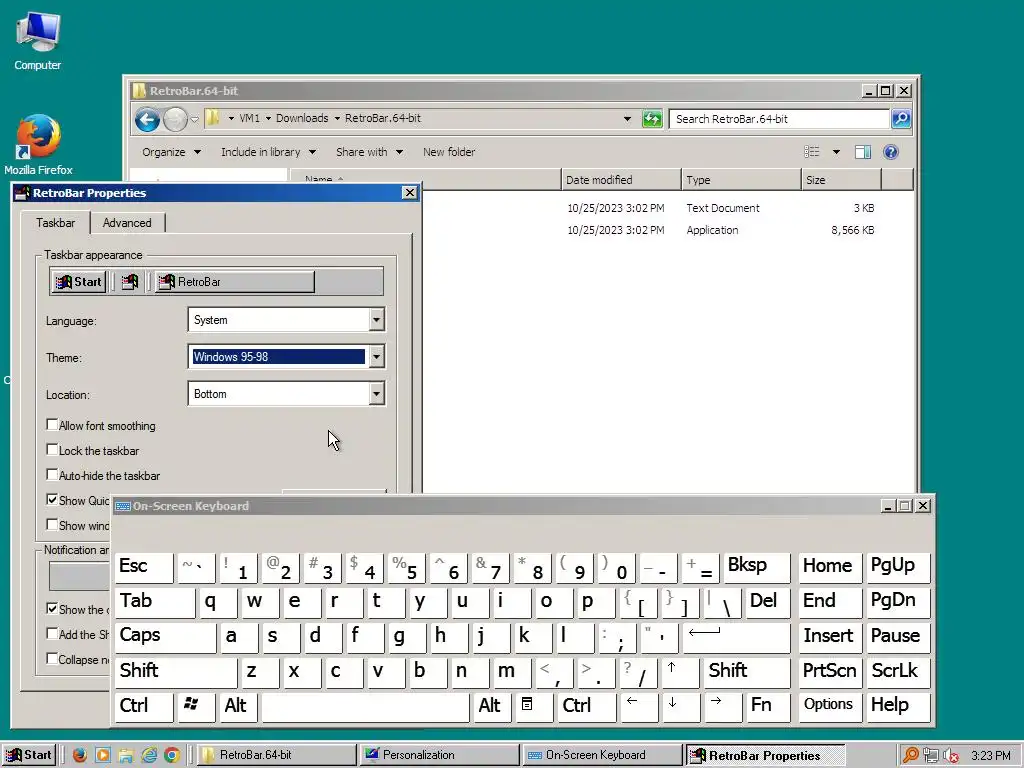Sort files by the Size column
The height and width of the screenshot is (768, 1024).
click(841, 180)
